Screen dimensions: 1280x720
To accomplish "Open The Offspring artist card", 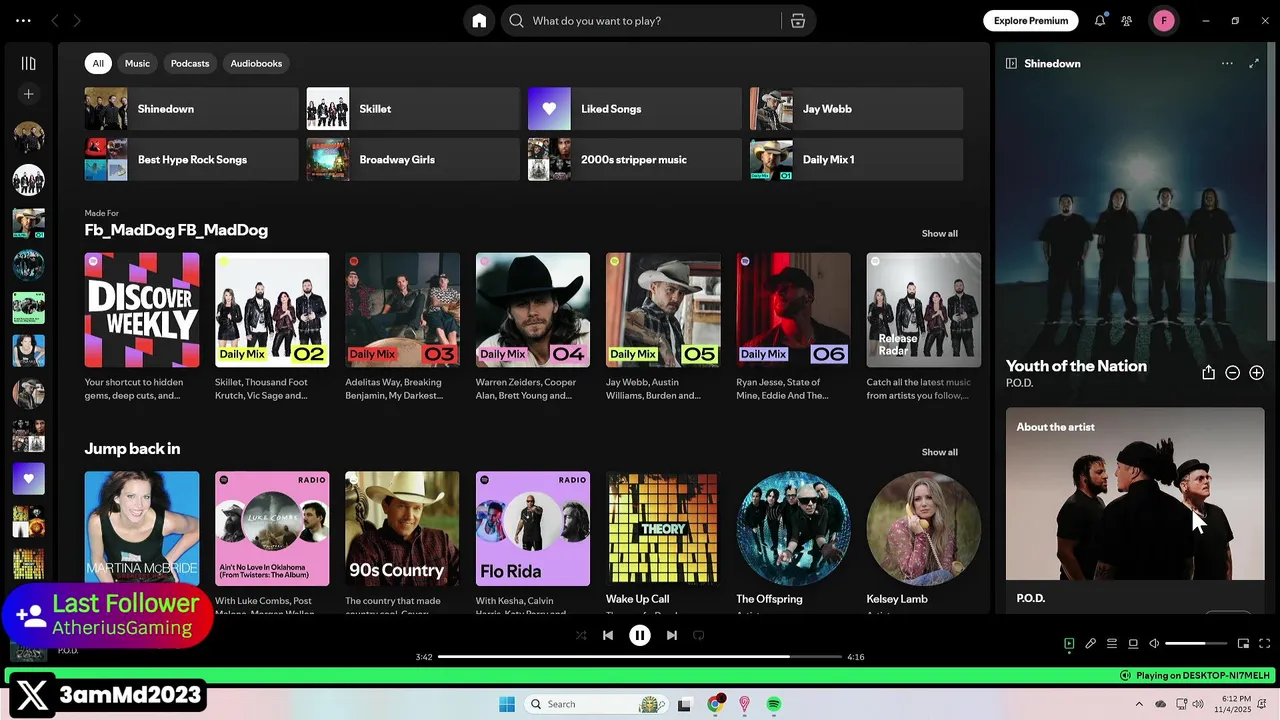I will click(x=794, y=540).
